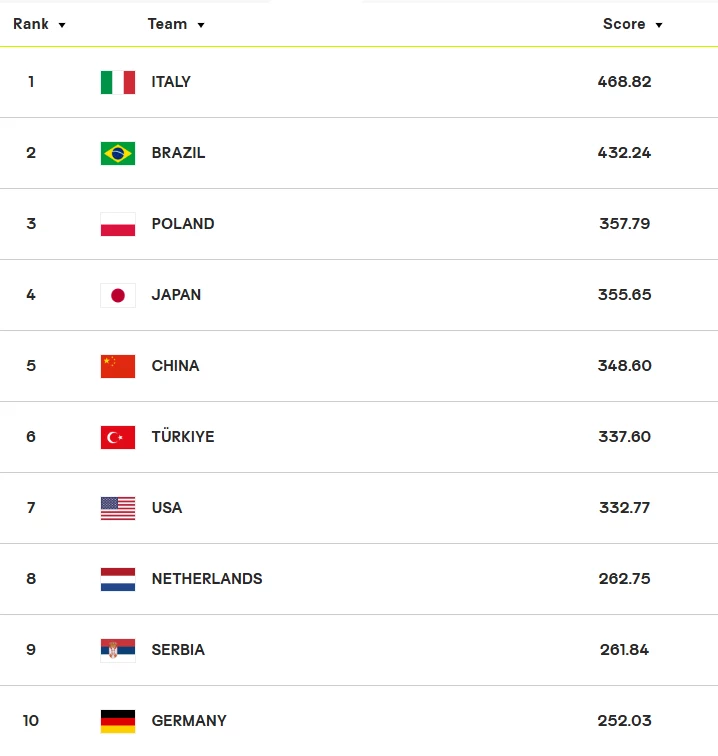Viewport: 718px width, 756px height.
Task: Click the Italy flag icon
Action: [118, 82]
